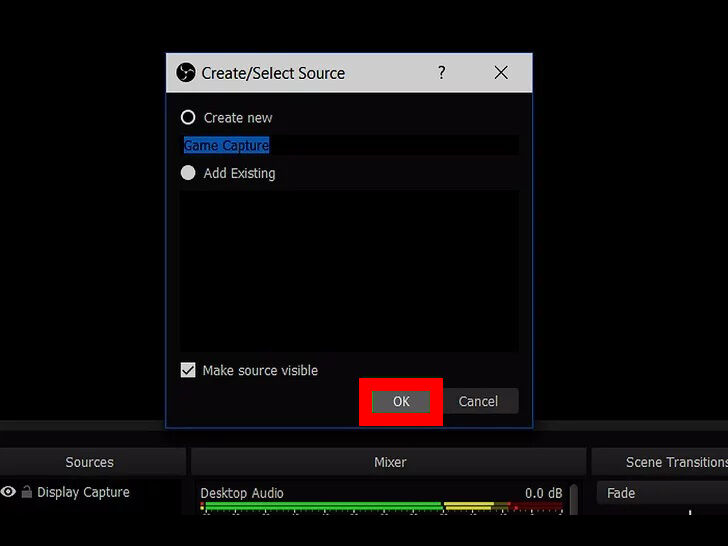Click the Sources panel header
728x546 pixels.
point(90,462)
